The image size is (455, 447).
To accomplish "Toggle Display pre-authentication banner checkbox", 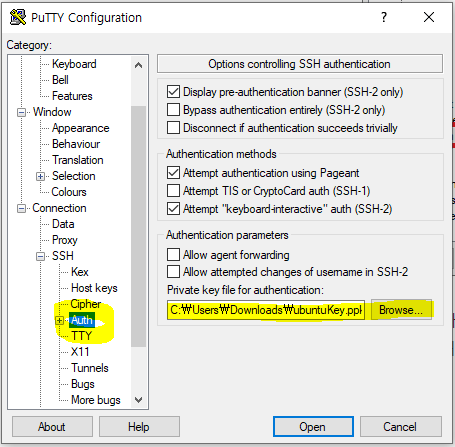I will [173, 92].
